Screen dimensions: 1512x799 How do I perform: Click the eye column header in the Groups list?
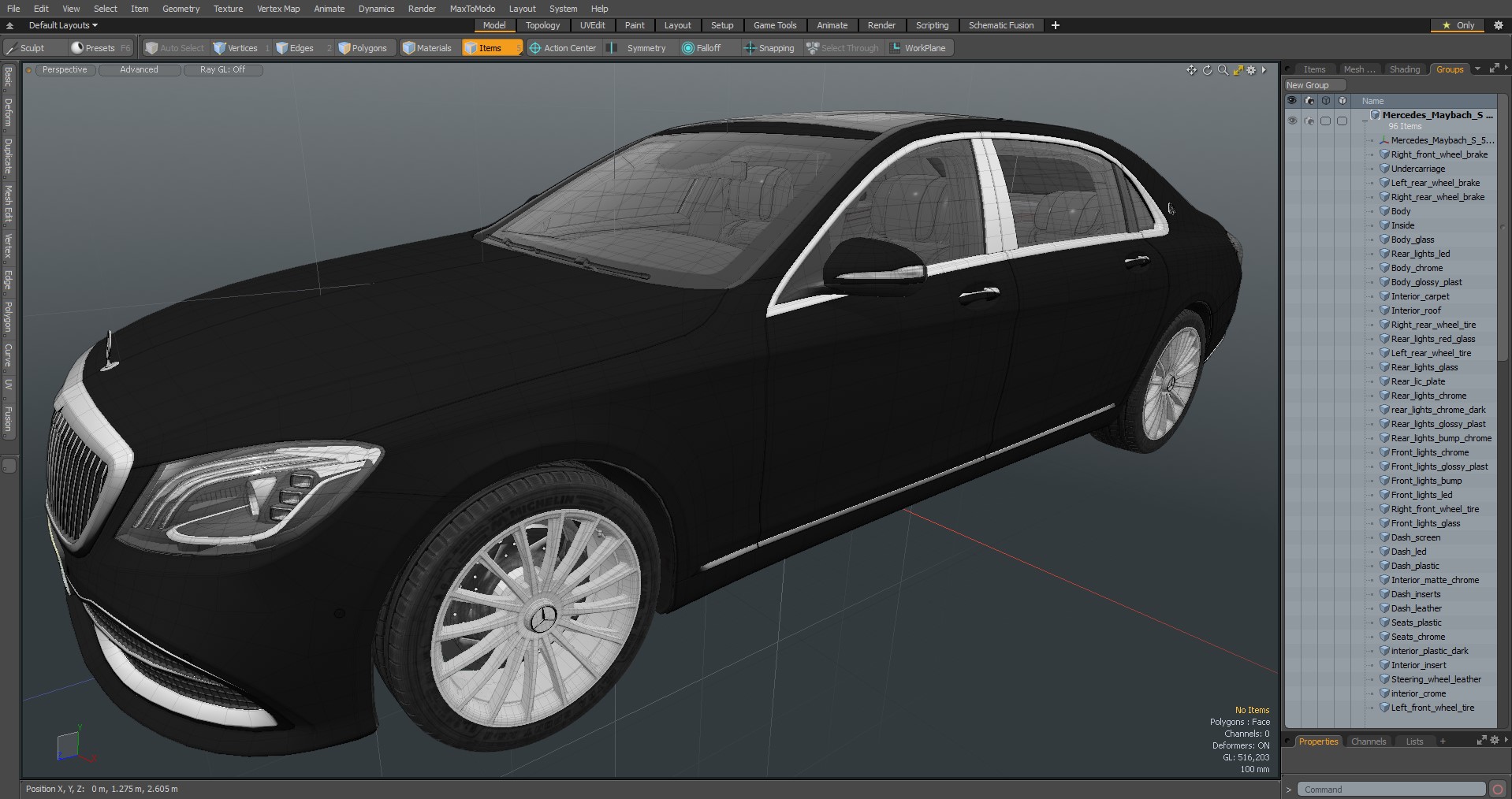tap(1292, 101)
